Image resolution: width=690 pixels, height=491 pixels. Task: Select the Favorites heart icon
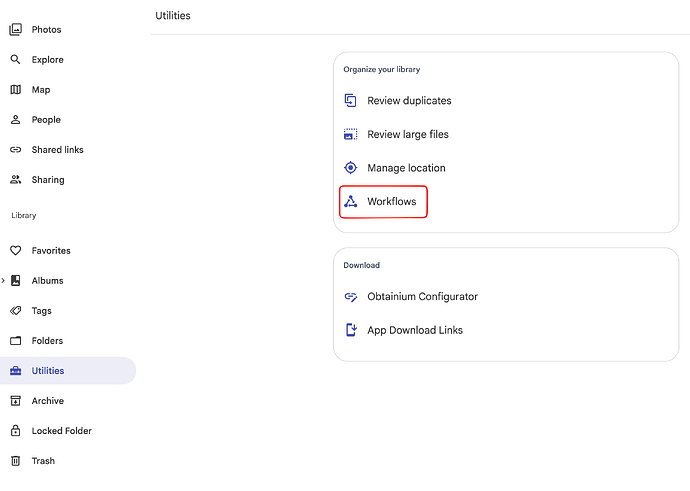tap(15, 250)
